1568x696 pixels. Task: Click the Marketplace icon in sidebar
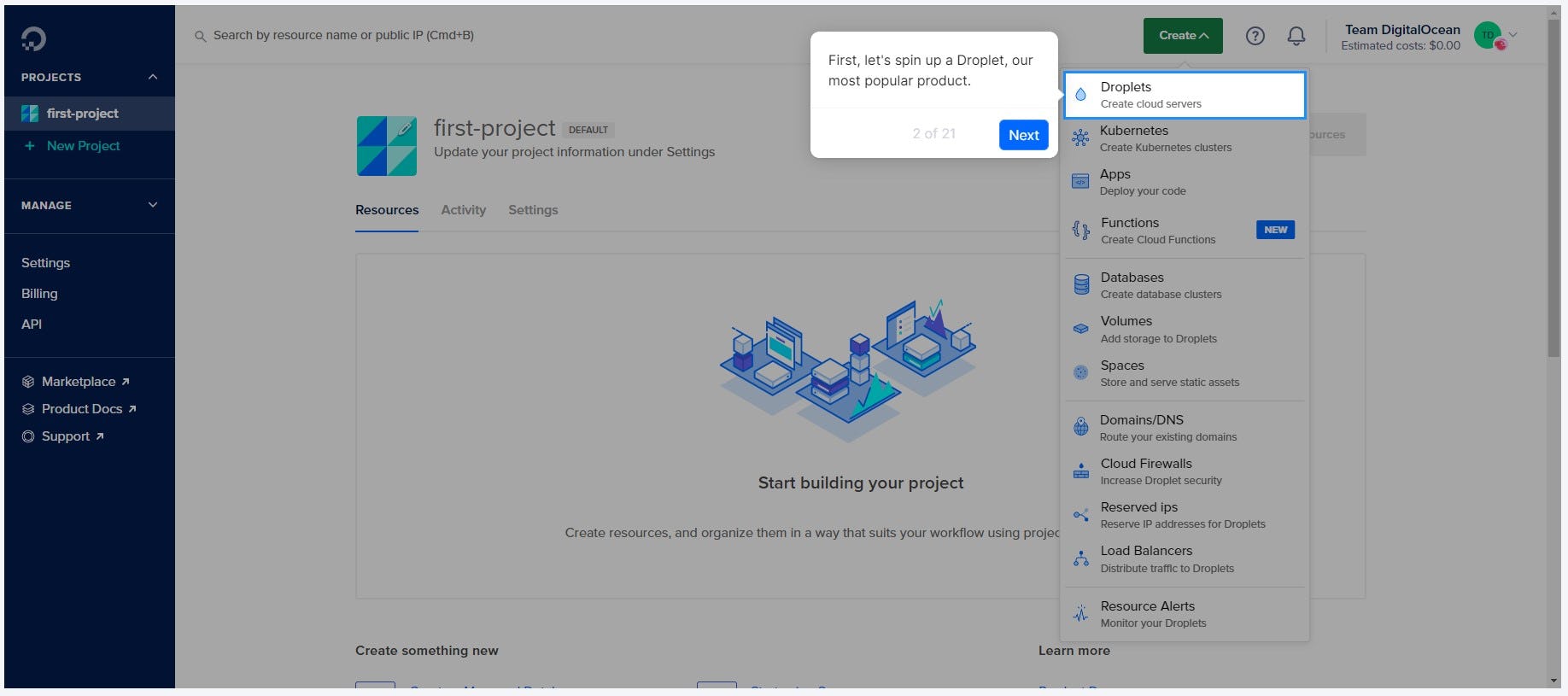tap(28, 382)
